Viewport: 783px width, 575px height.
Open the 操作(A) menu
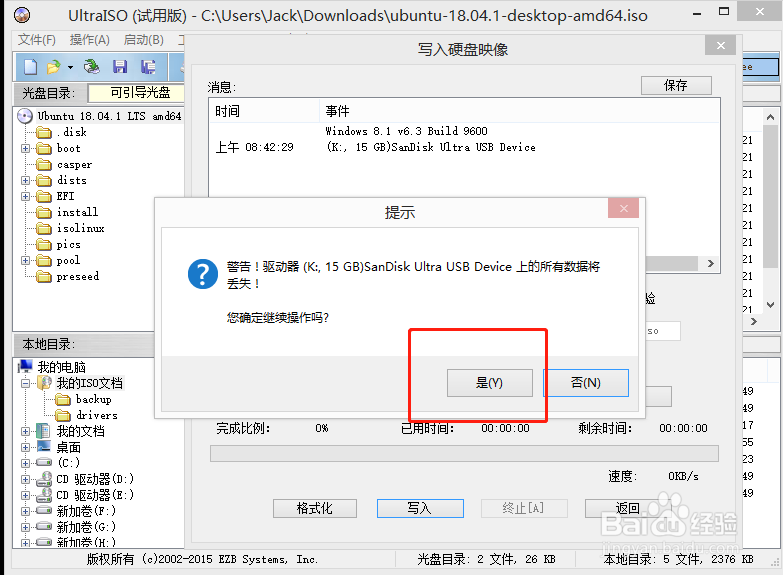pyautogui.click(x=89, y=39)
